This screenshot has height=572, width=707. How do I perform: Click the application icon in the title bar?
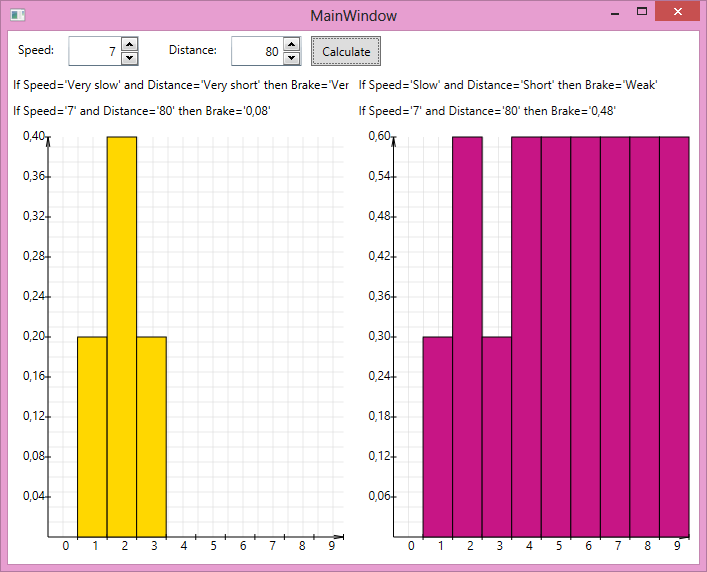pyautogui.click(x=16, y=15)
